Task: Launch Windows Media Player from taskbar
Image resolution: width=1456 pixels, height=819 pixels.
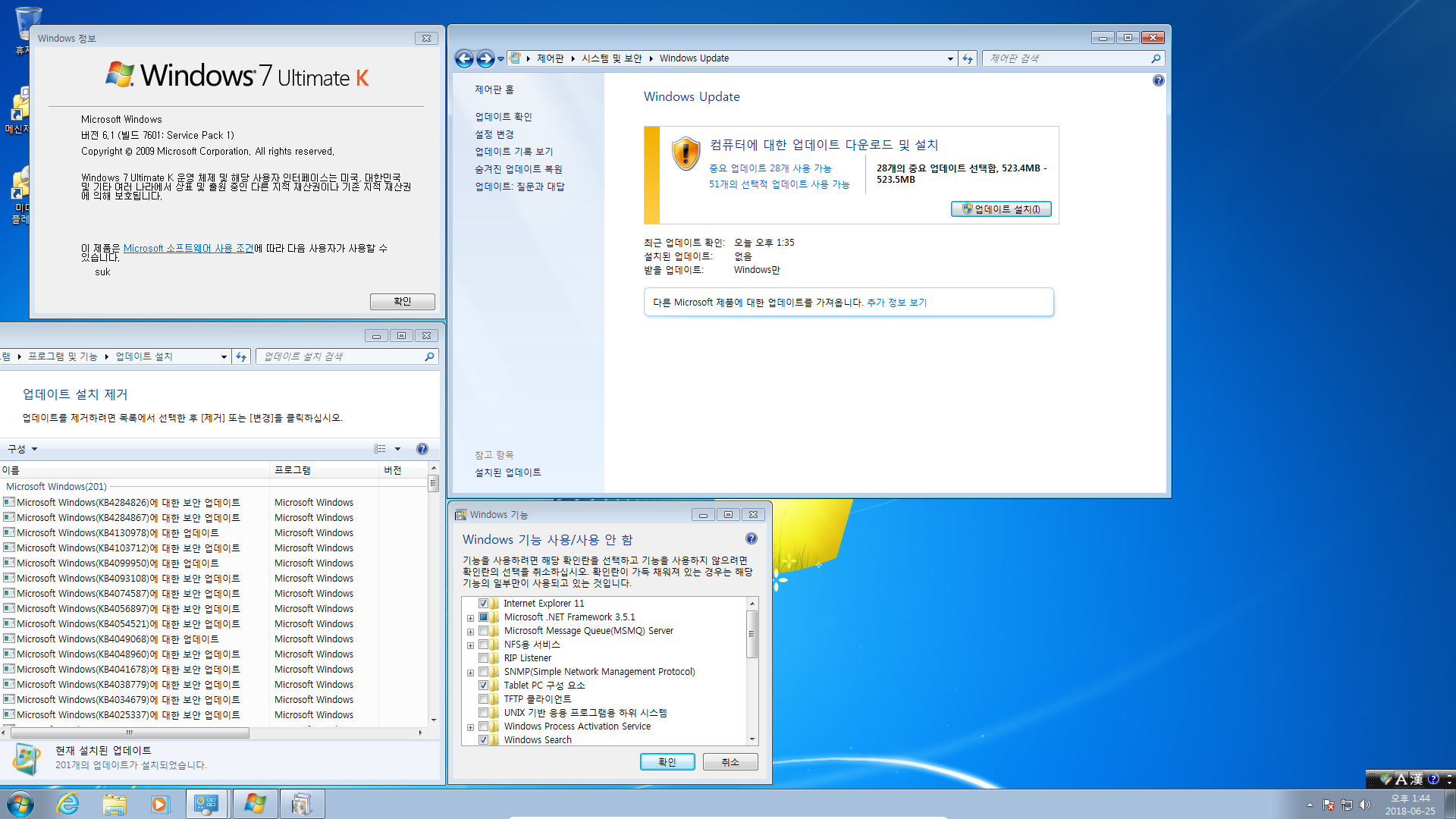Action: pos(160,804)
